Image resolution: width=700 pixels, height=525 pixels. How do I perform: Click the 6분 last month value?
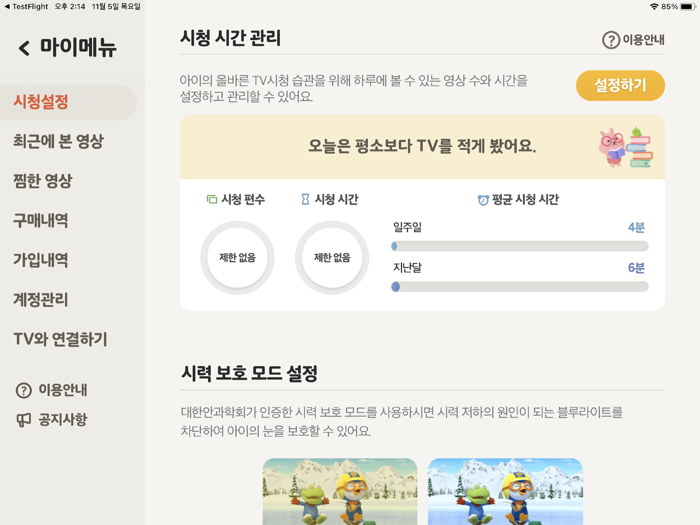pyautogui.click(x=636, y=268)
